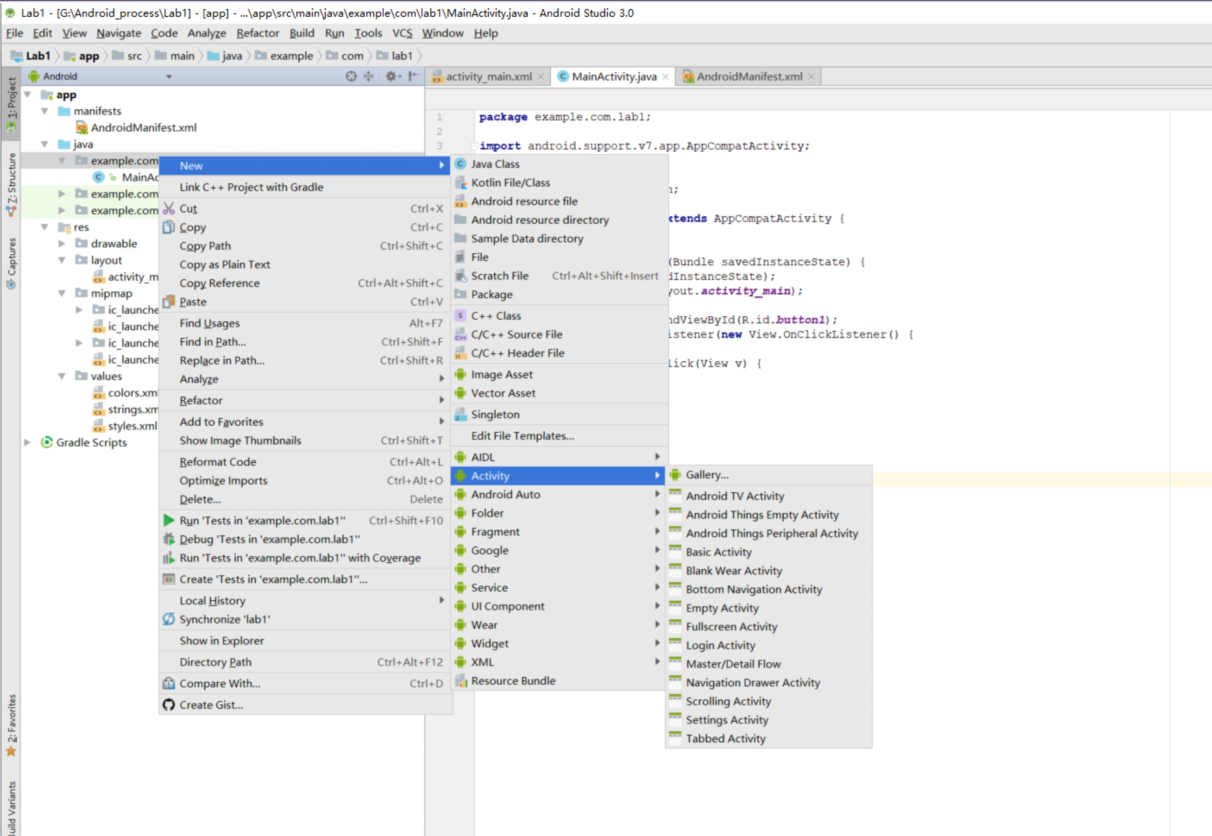The width and height of the screenshot is (1212, 836).
Task: Click the Synchronize 'lab1' refresh icon
Action: [x=169, y=620]
